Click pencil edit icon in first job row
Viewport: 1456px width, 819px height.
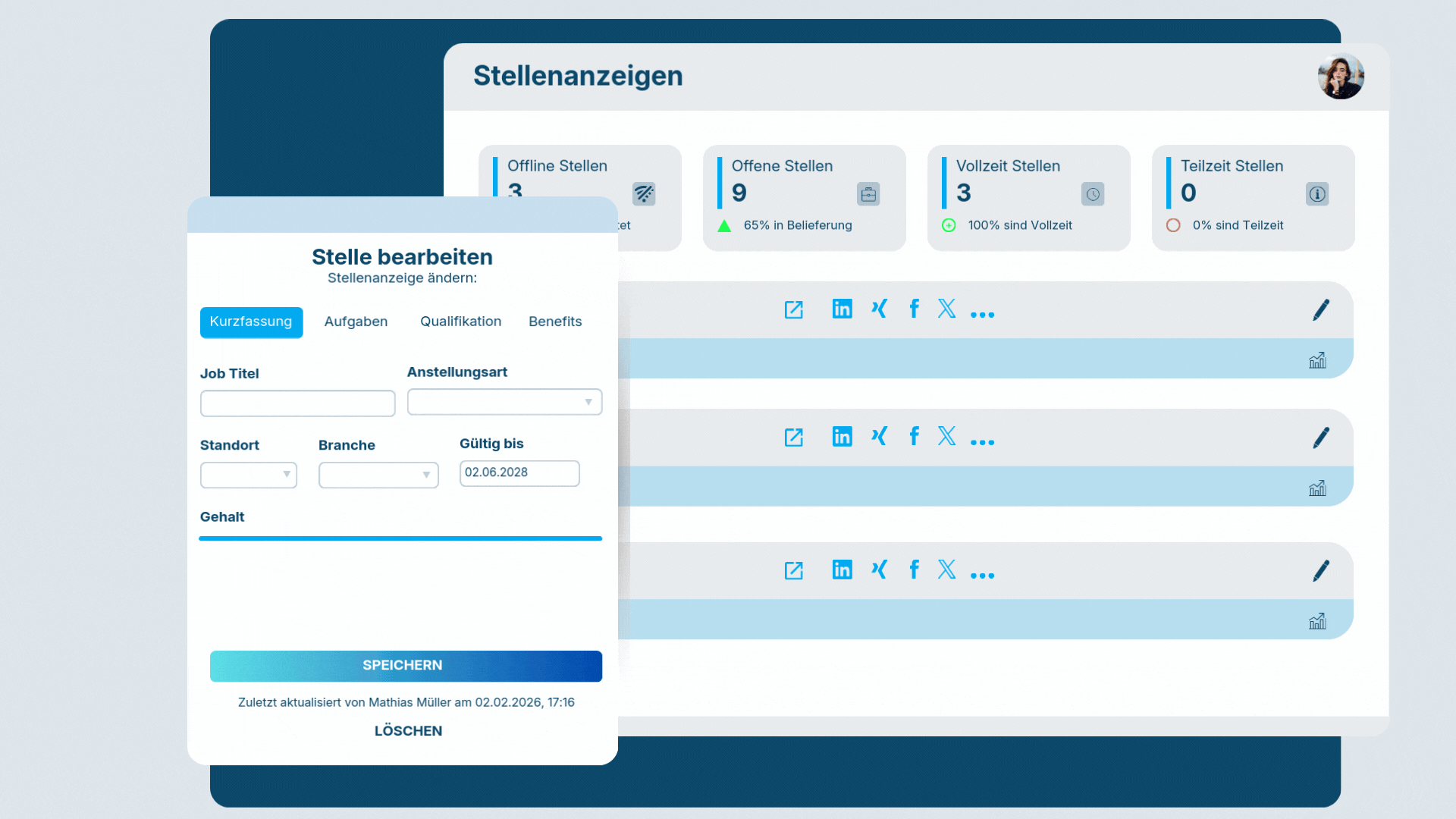pyautogui.click(x=1320, y=309)
